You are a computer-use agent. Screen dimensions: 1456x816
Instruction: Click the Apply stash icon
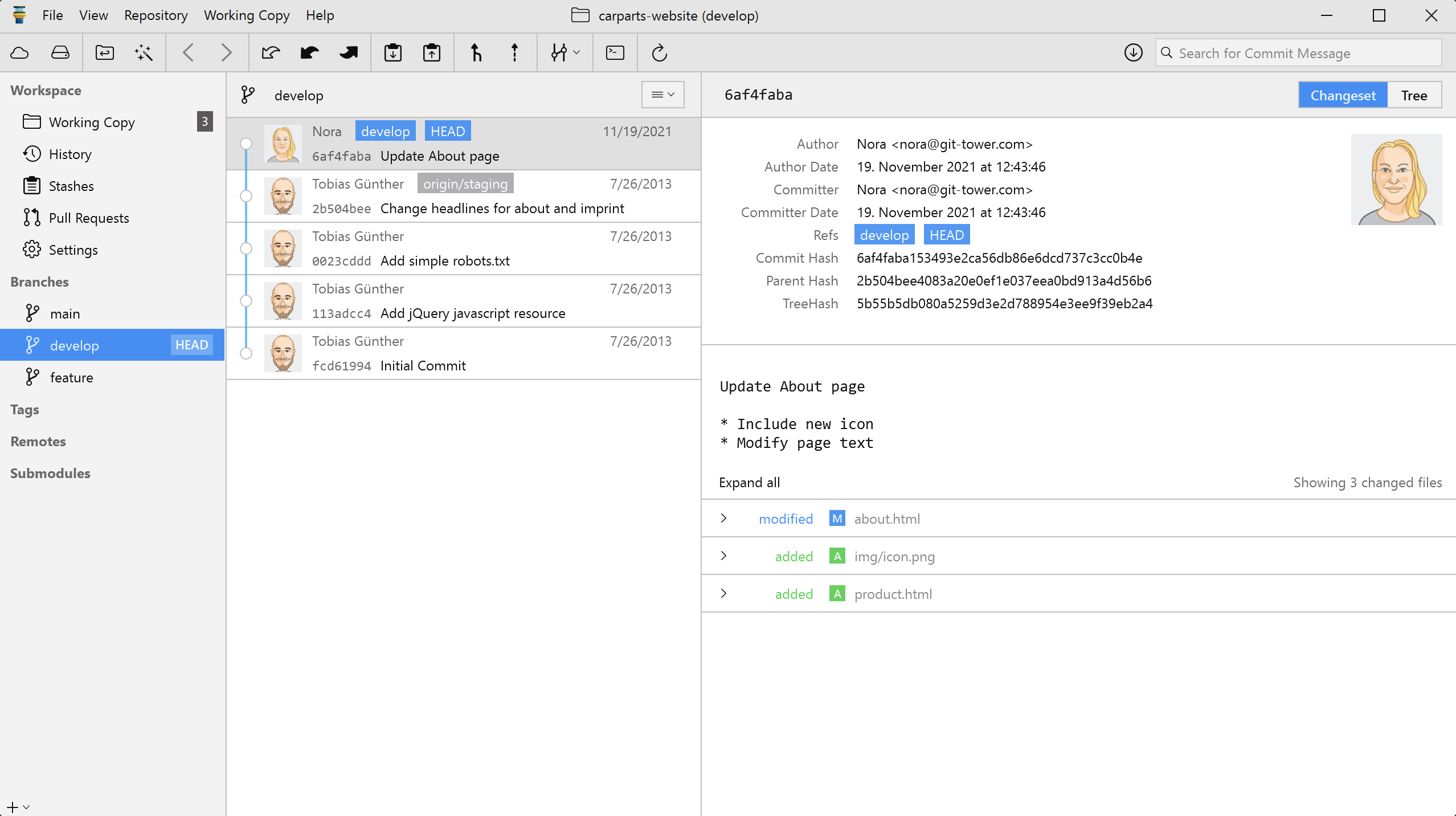pyautogui.click(x=432, y=53)
